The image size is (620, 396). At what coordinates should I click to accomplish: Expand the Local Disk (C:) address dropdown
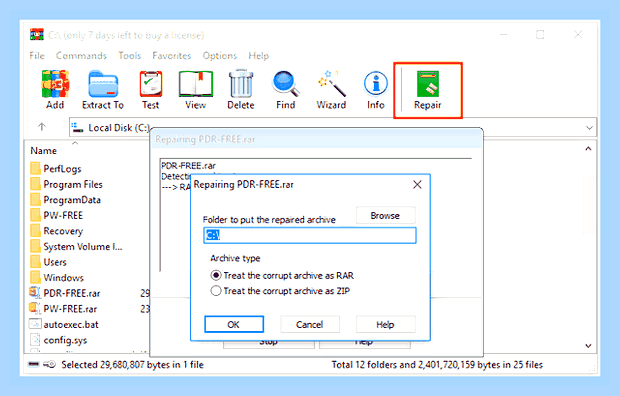pyautogui.click(x=589, y=128)
